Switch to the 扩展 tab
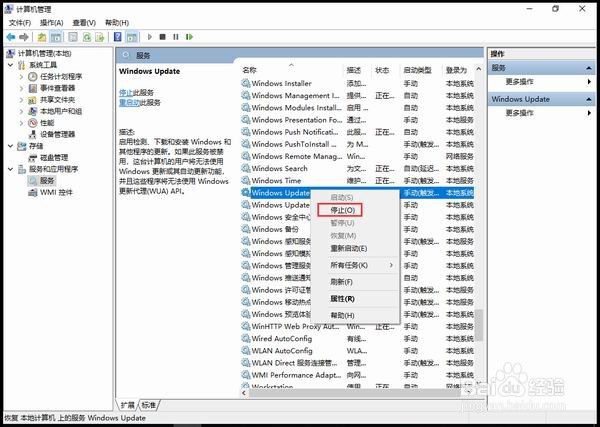 click(128, 405)
